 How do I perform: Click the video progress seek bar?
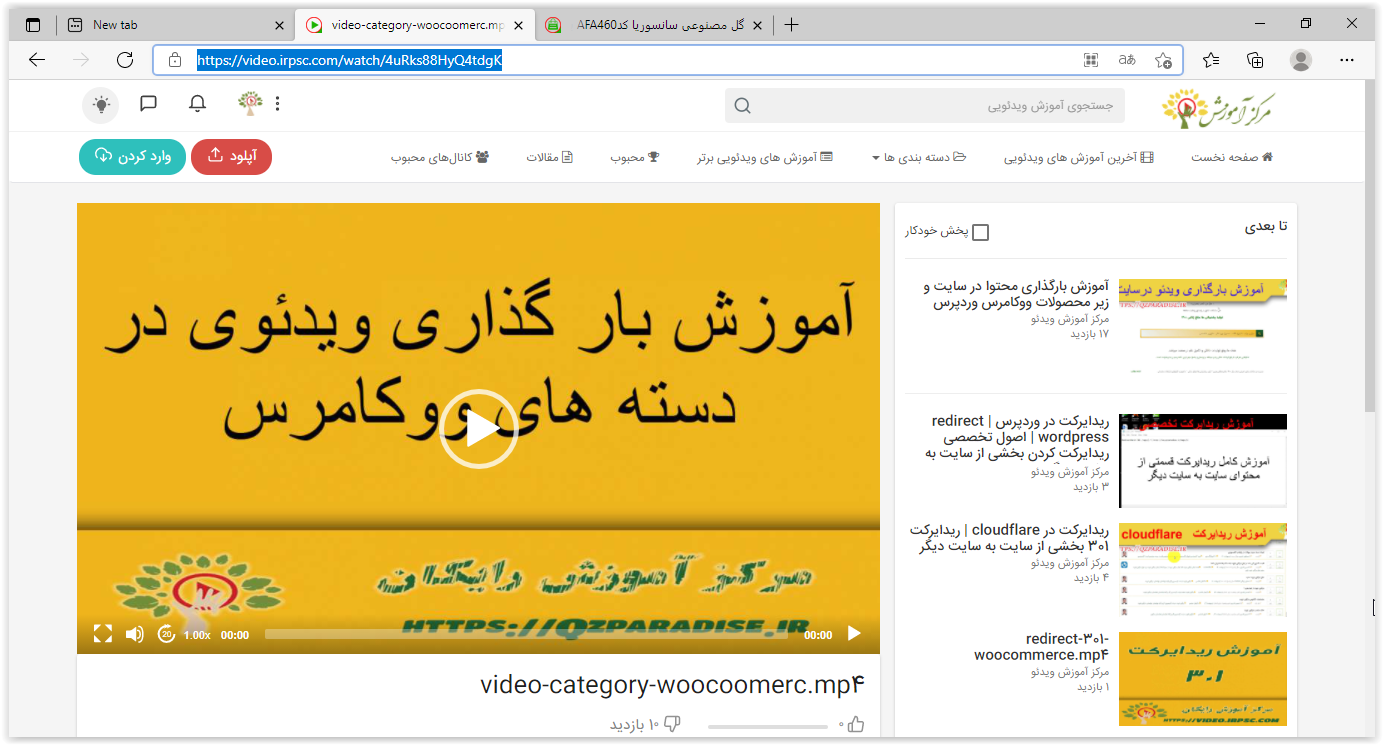[x=530, y=635]
